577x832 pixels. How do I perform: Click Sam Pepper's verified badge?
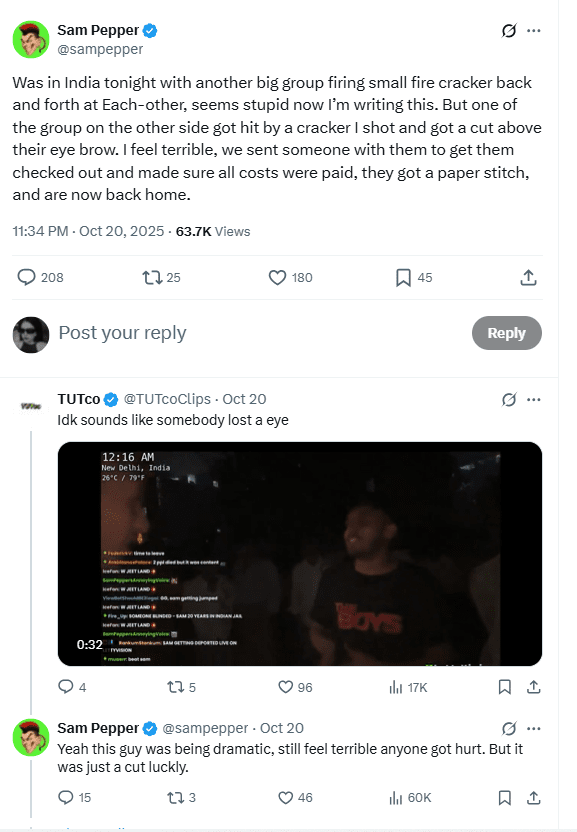point(147,30)
